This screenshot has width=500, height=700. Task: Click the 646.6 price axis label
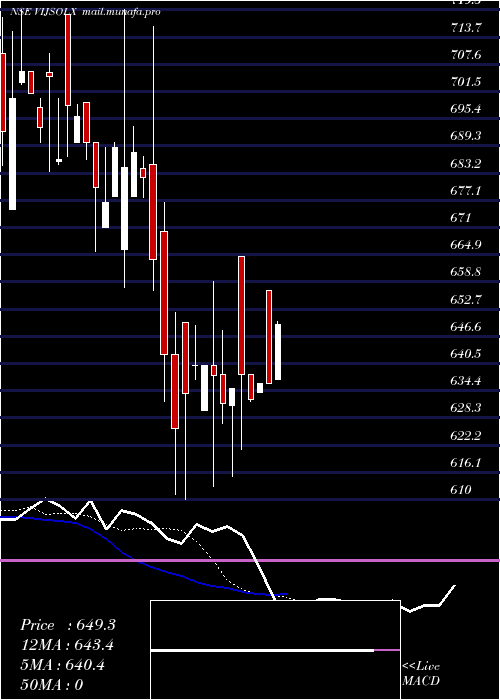tap(466, 327)
